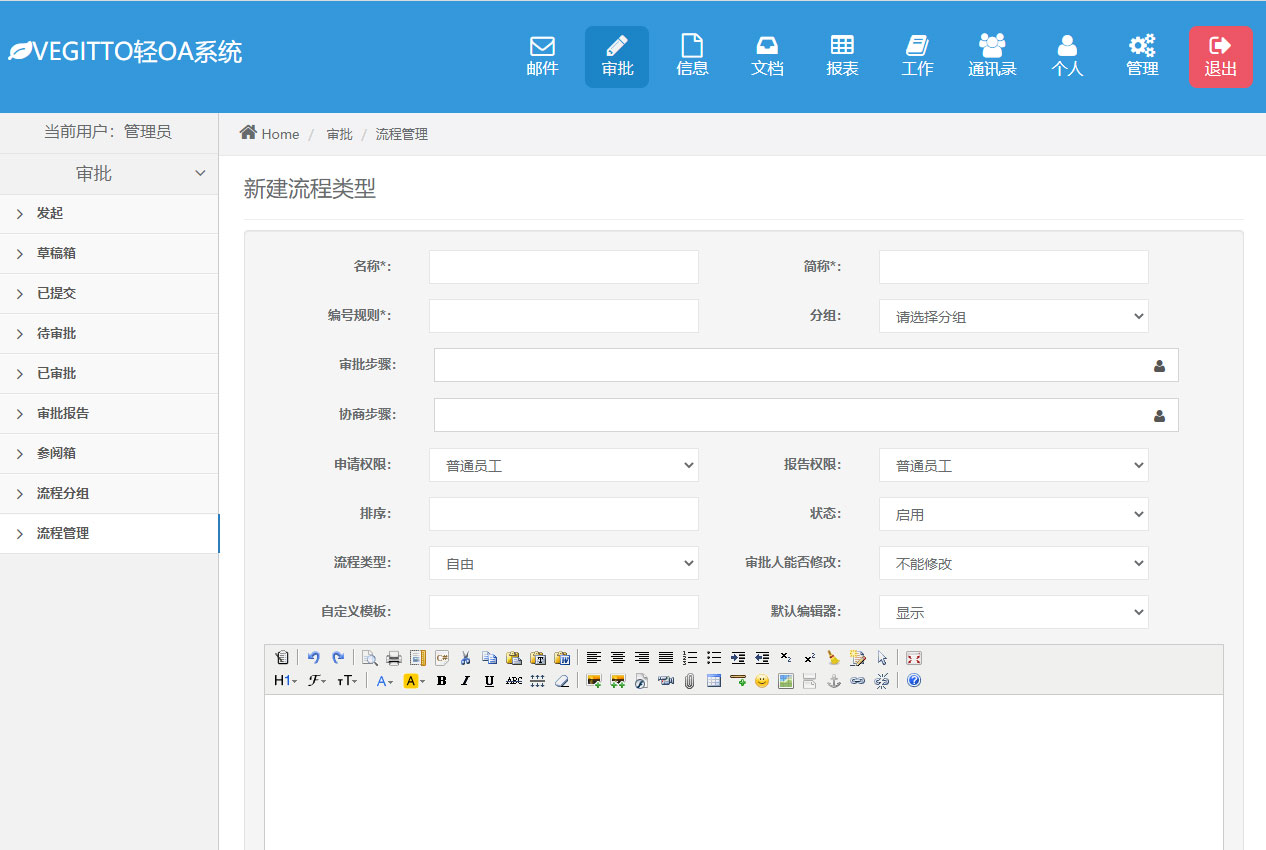Insert table in editor
The height and width of the screenshot is (850, 1266).
pyautogui.click(x=714, y=681)
